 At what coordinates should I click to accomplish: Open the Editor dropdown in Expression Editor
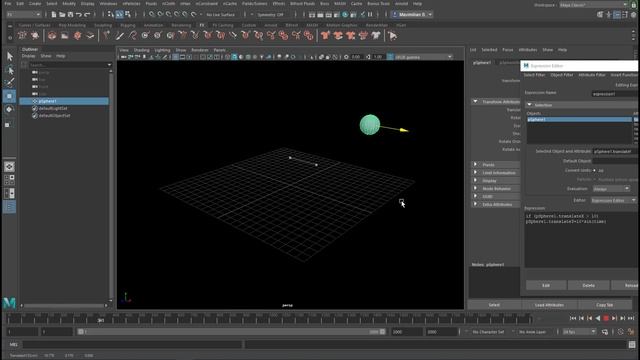[613, 200]
